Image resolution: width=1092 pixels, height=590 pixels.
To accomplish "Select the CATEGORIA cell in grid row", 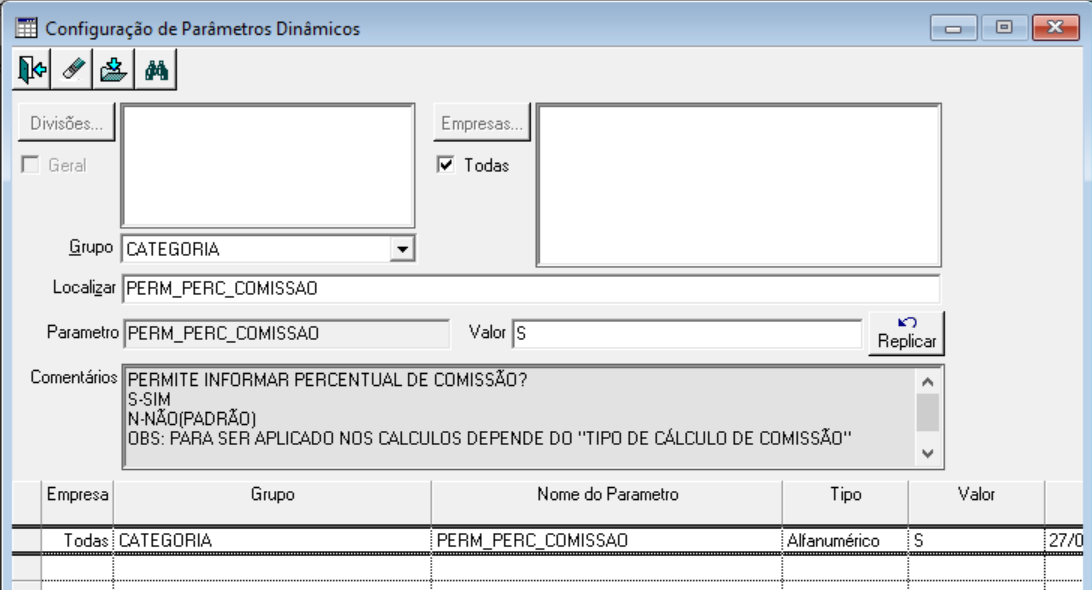I will click(x=272, y=541).
